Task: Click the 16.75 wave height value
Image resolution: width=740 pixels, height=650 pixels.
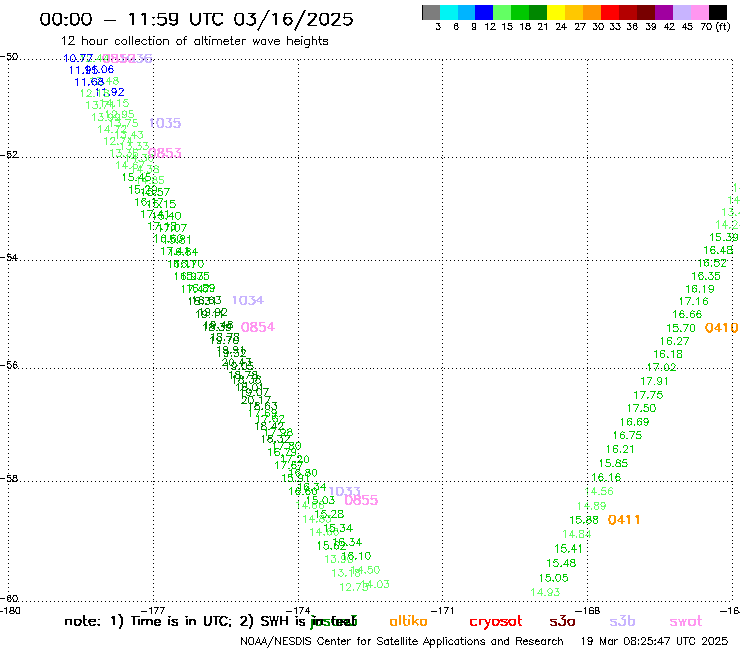Action: (x=627, y=435)
